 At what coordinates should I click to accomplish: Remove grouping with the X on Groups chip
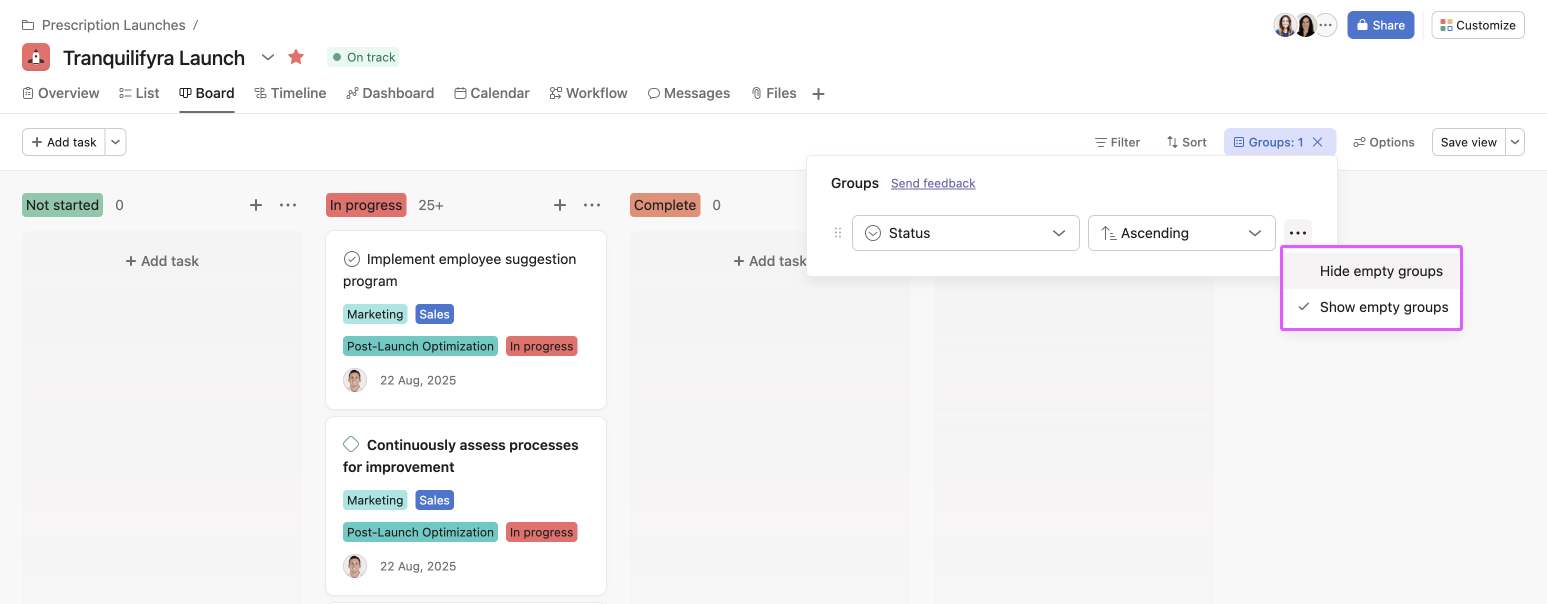1318,142
